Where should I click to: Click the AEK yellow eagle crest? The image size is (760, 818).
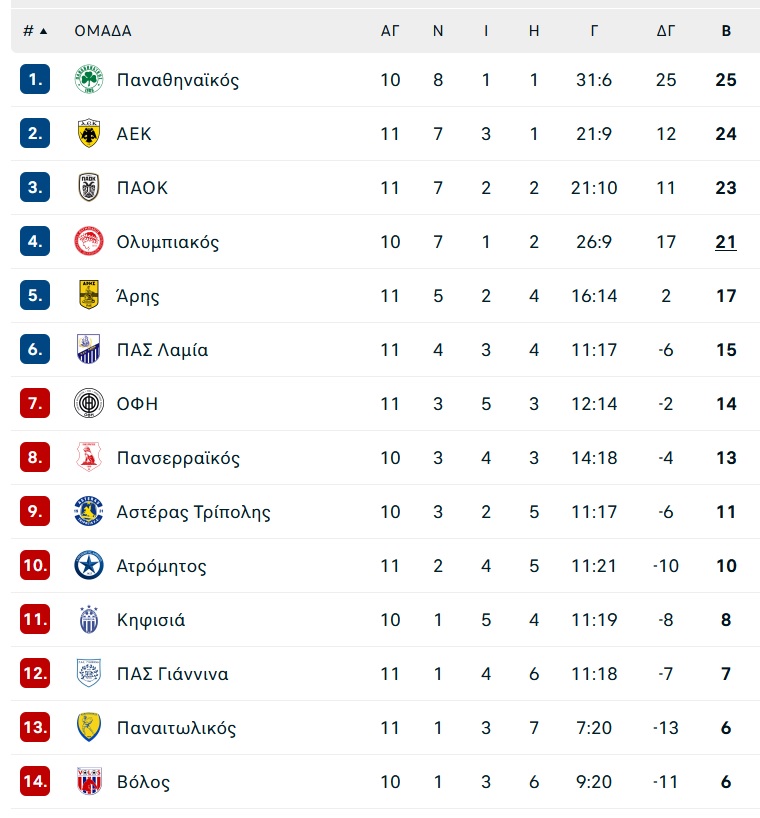(89, 134)
